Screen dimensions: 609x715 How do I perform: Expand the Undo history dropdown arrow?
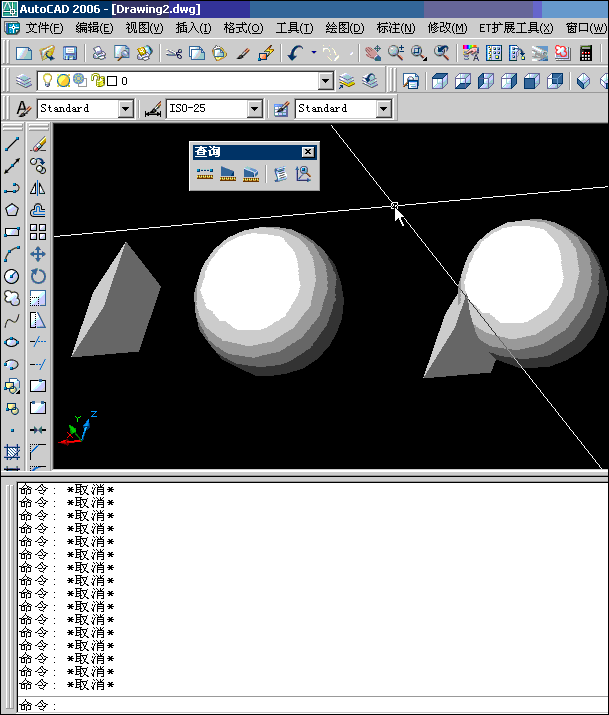point(314,53)
